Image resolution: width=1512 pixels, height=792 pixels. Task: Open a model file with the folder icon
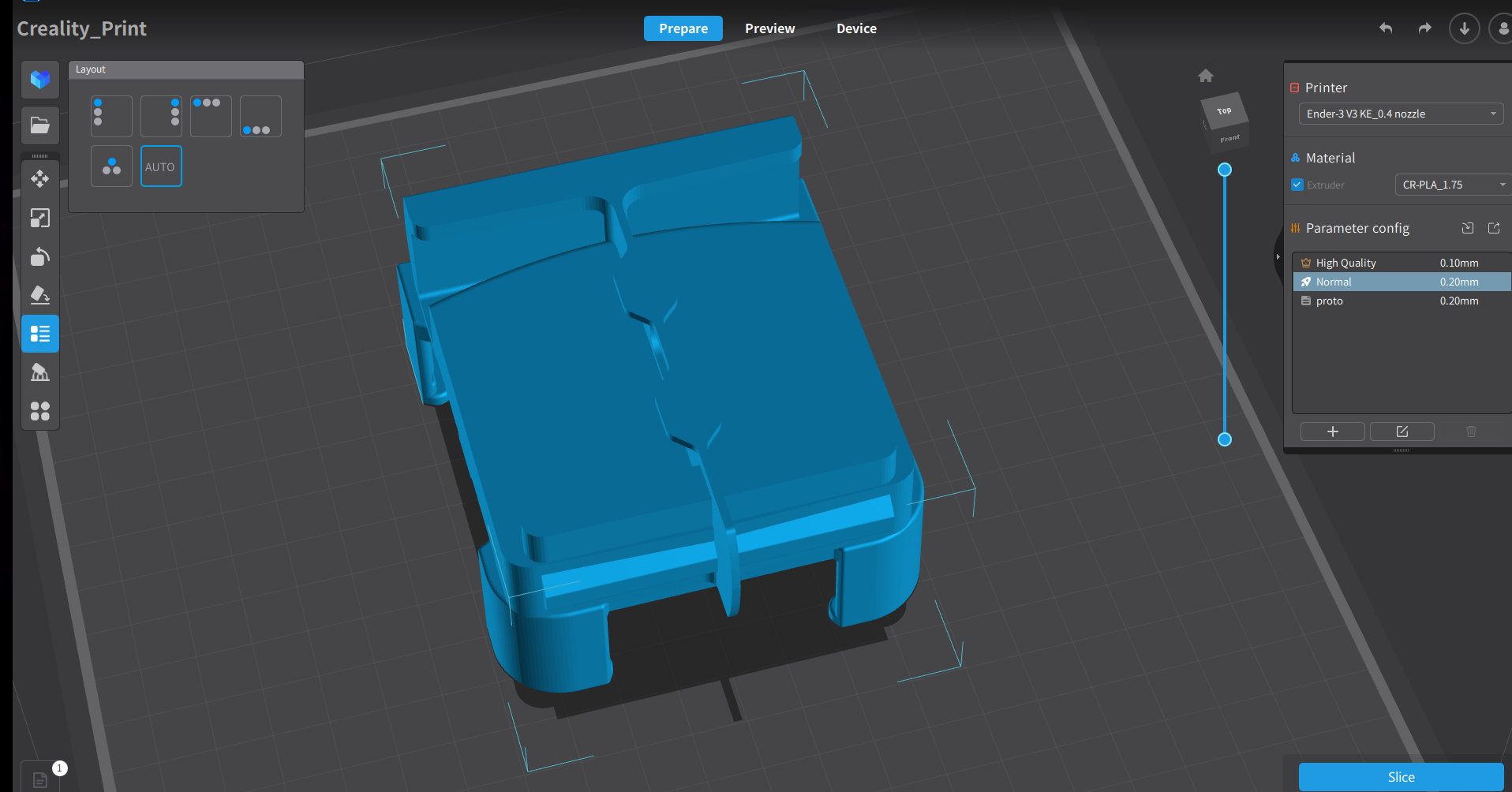click(40, 125)
